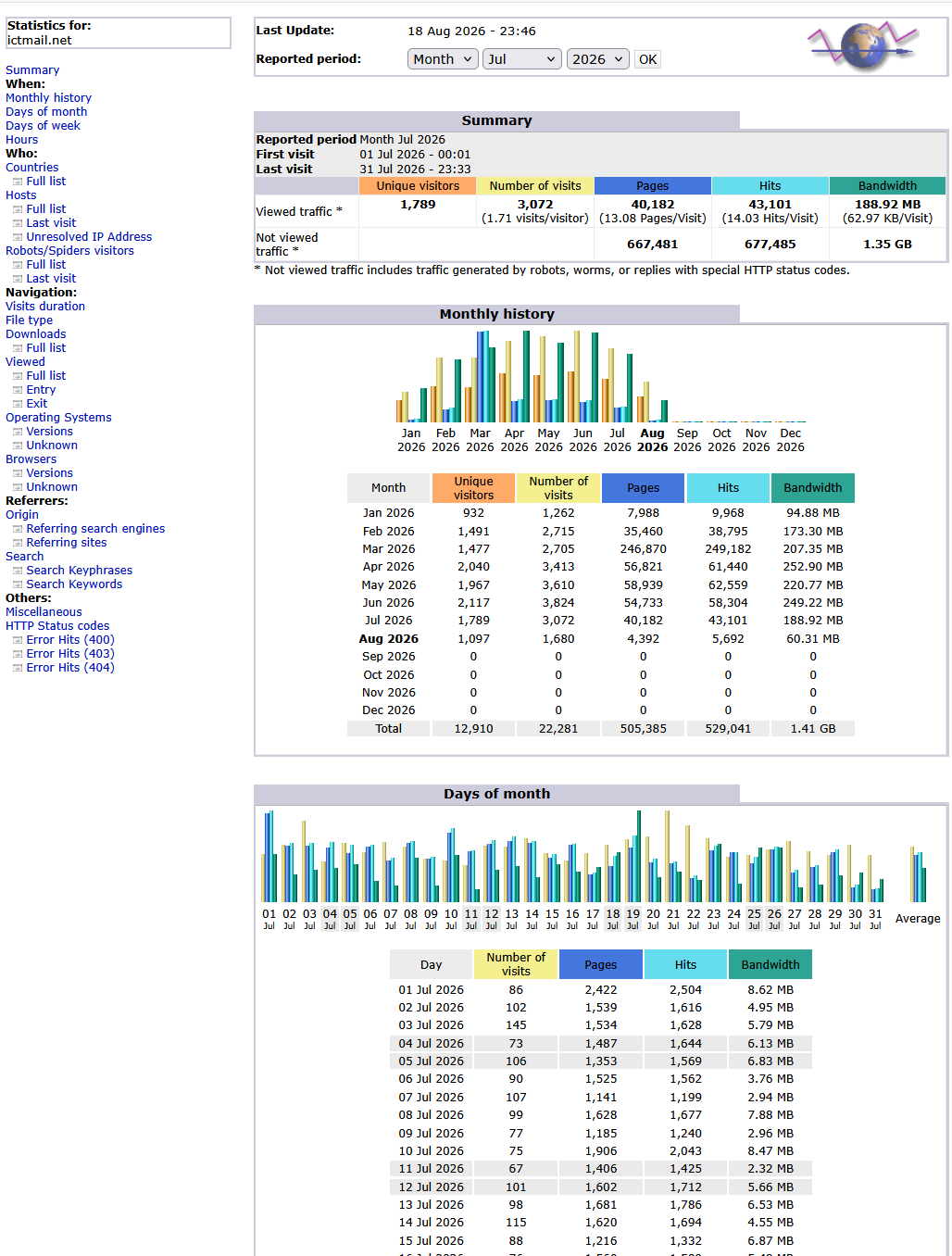Open the Search link
This screenshot has width=952, height=1256.
[x=24, y=557]
